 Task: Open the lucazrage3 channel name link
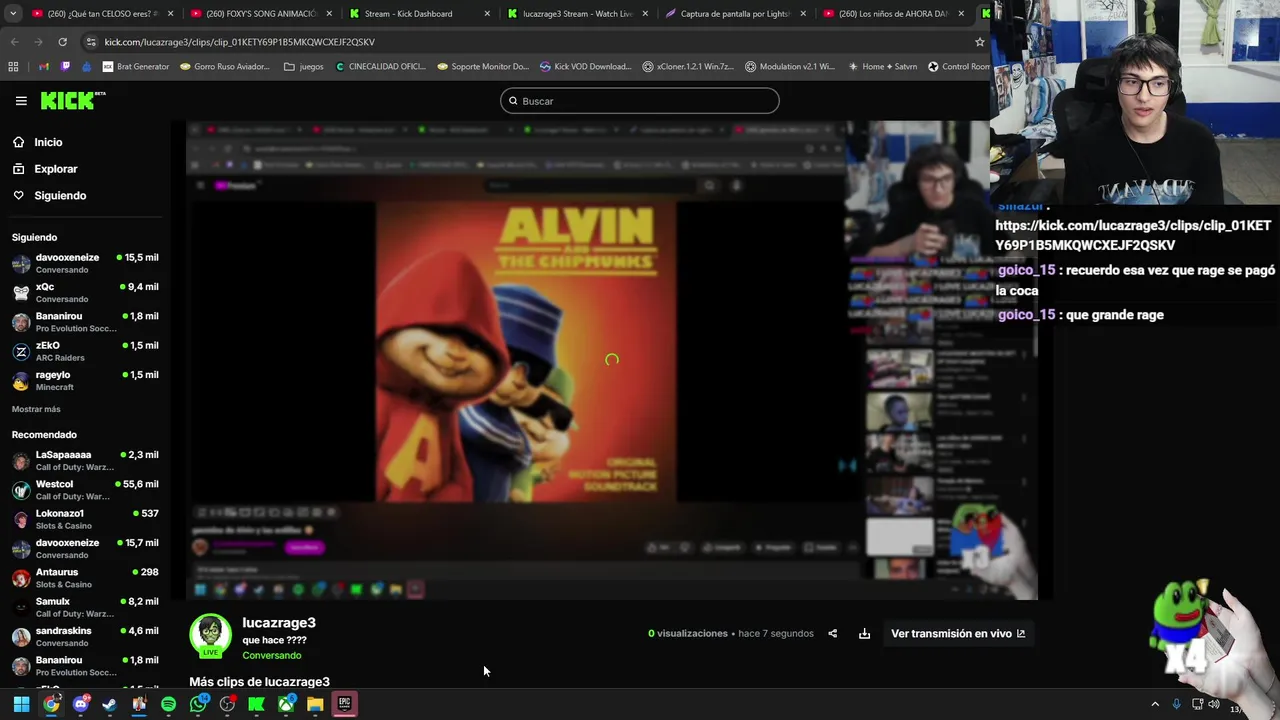279,623
